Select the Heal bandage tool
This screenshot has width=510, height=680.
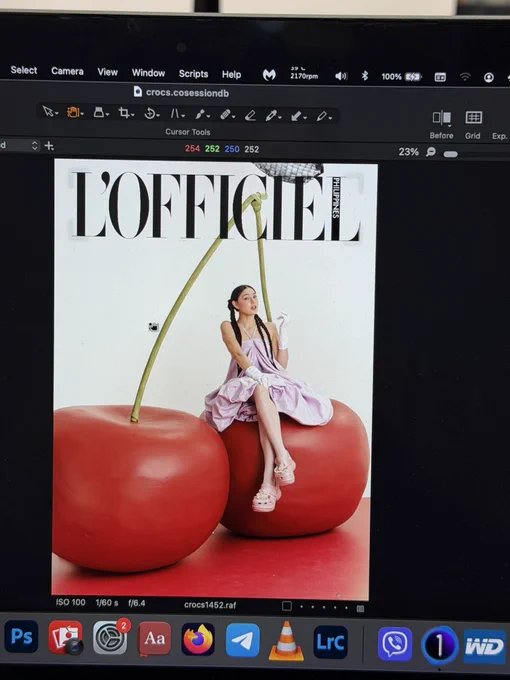pos(226,114)
